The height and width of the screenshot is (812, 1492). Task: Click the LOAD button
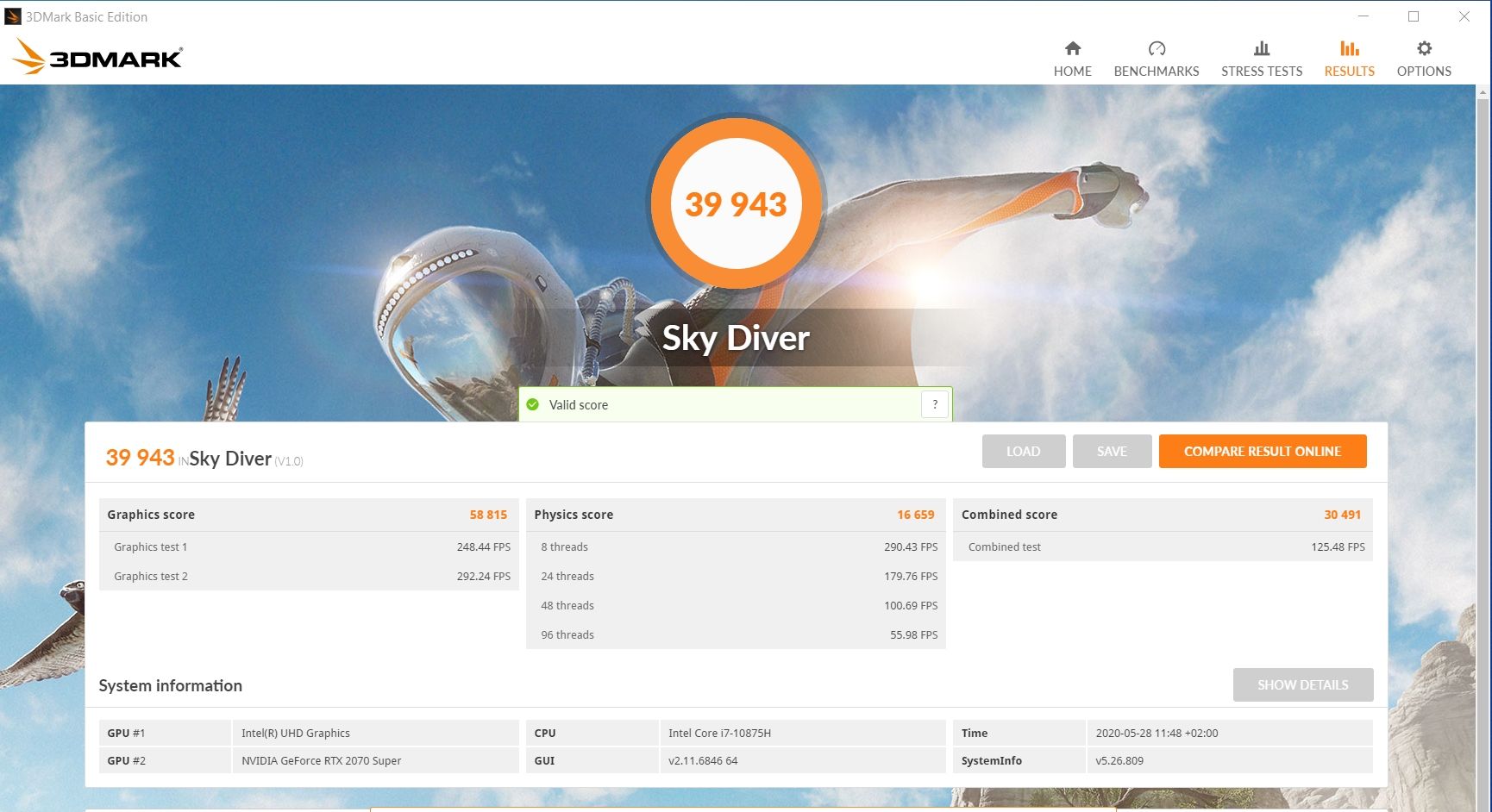coord(1024,452)
